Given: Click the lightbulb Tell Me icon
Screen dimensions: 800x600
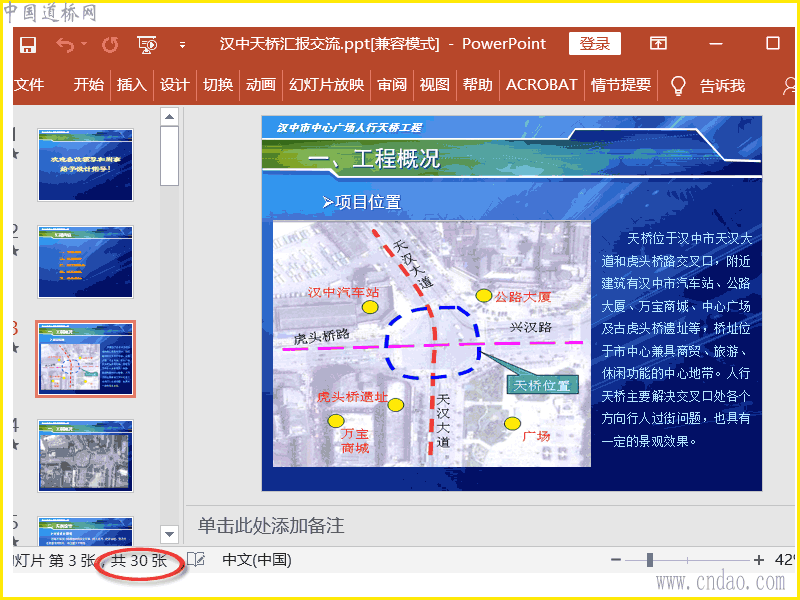Looking at the screenshot, I should (678, 86).
